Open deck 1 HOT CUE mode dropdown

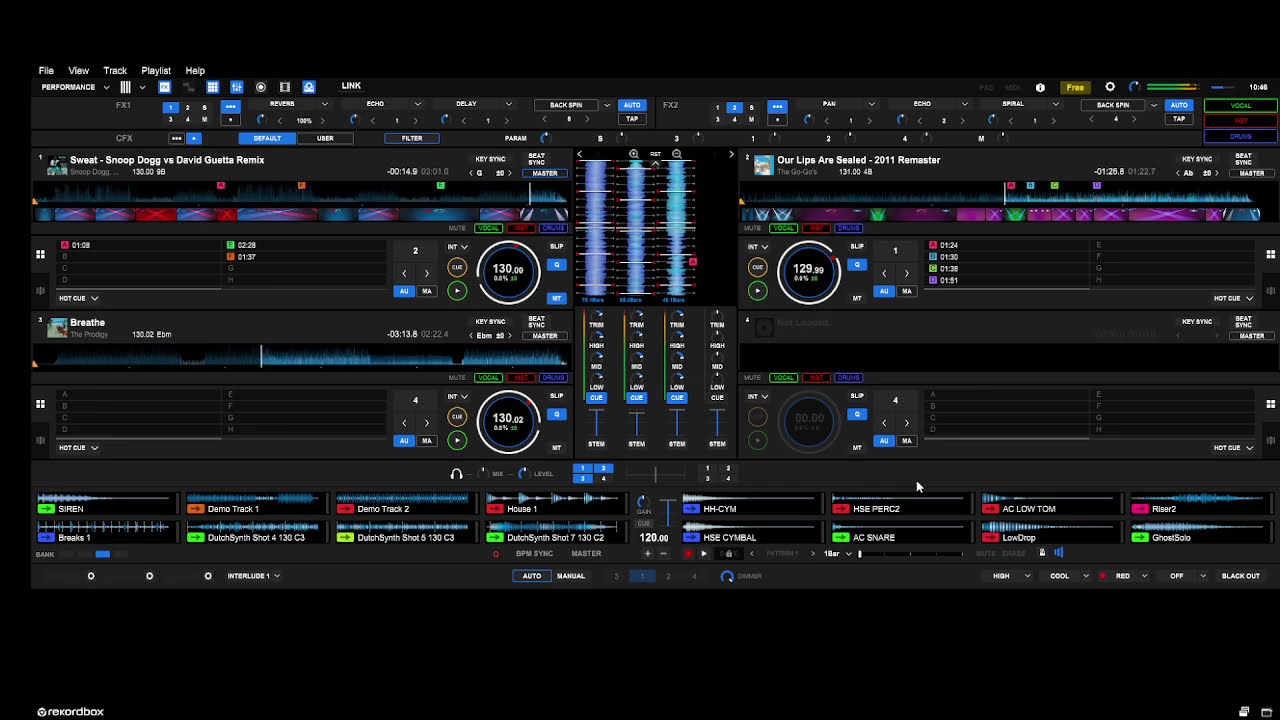pyautogui.click(x=79, y=298)
